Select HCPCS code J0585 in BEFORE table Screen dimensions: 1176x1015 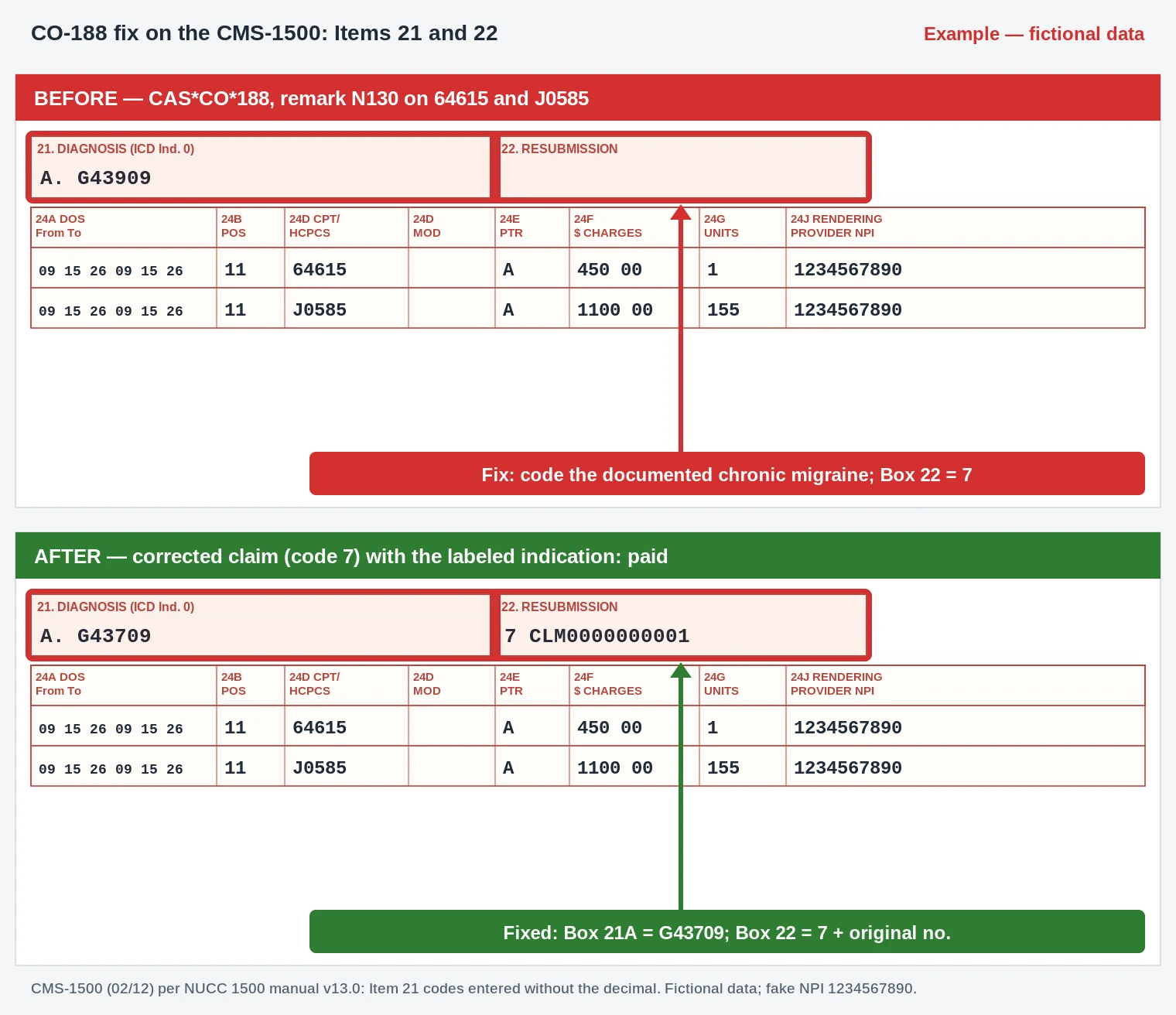click(320, 309)
